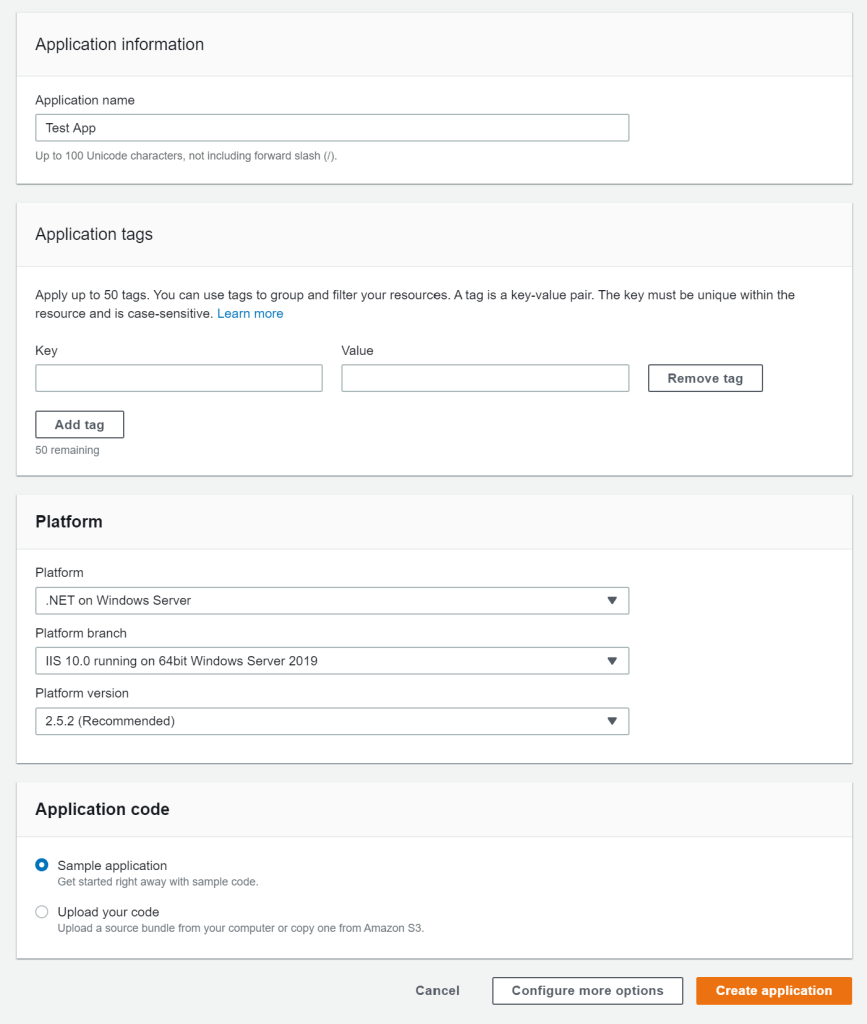Click the Cancel button
The height and width of the screenshot is (1024, 867).
pyautogui.click(x=437, y=990)
